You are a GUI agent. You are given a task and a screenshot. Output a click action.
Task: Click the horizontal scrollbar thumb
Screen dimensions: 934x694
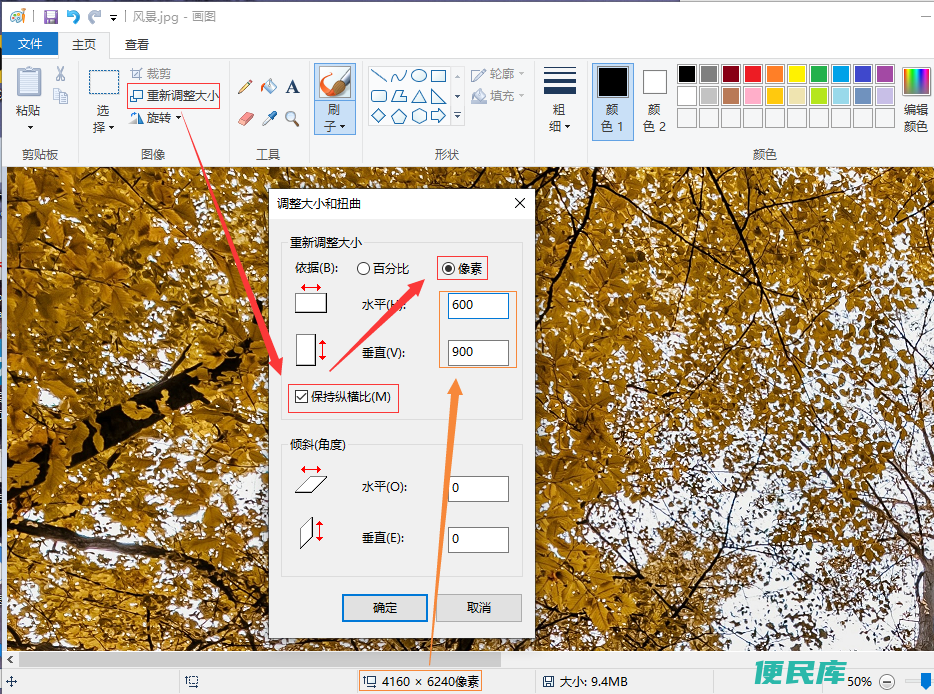pyautogui.click(x=260, y=659)
